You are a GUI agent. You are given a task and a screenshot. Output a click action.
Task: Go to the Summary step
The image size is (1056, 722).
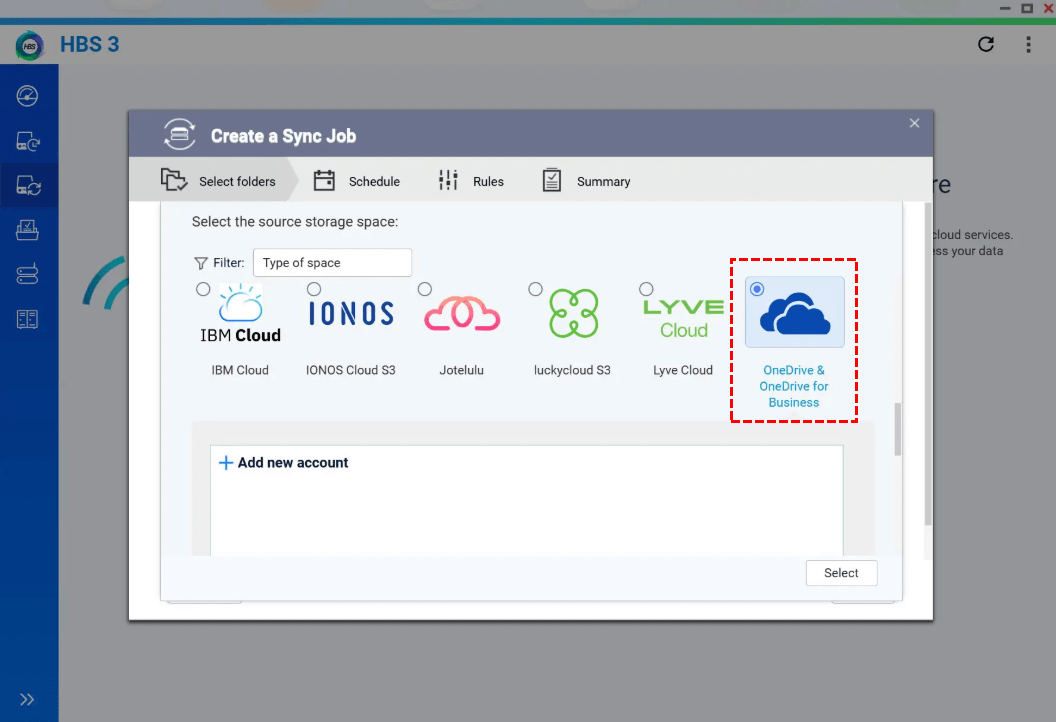586,181
